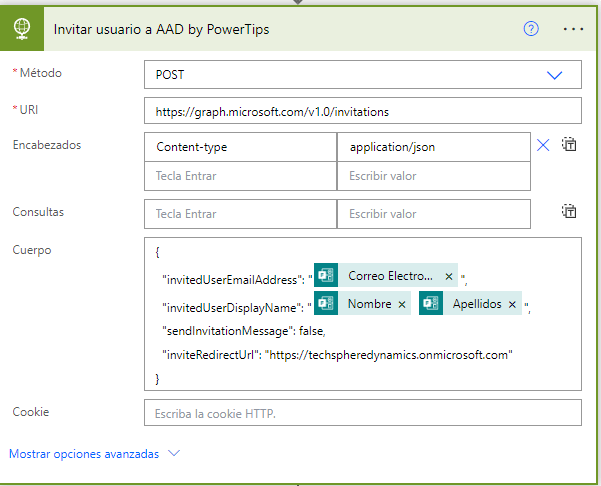
Task: Open the help question mark icon
Action: [531, 28]
